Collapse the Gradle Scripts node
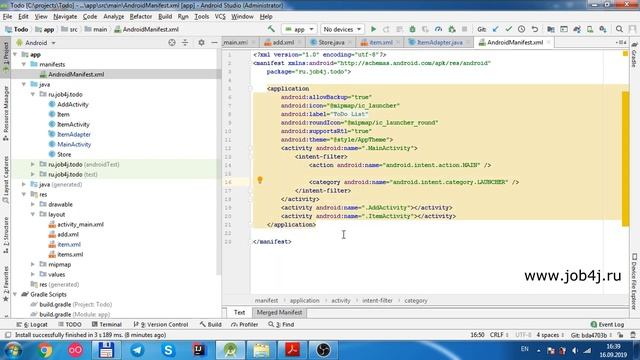Screen dimensions: 640x360 point(15,294)
